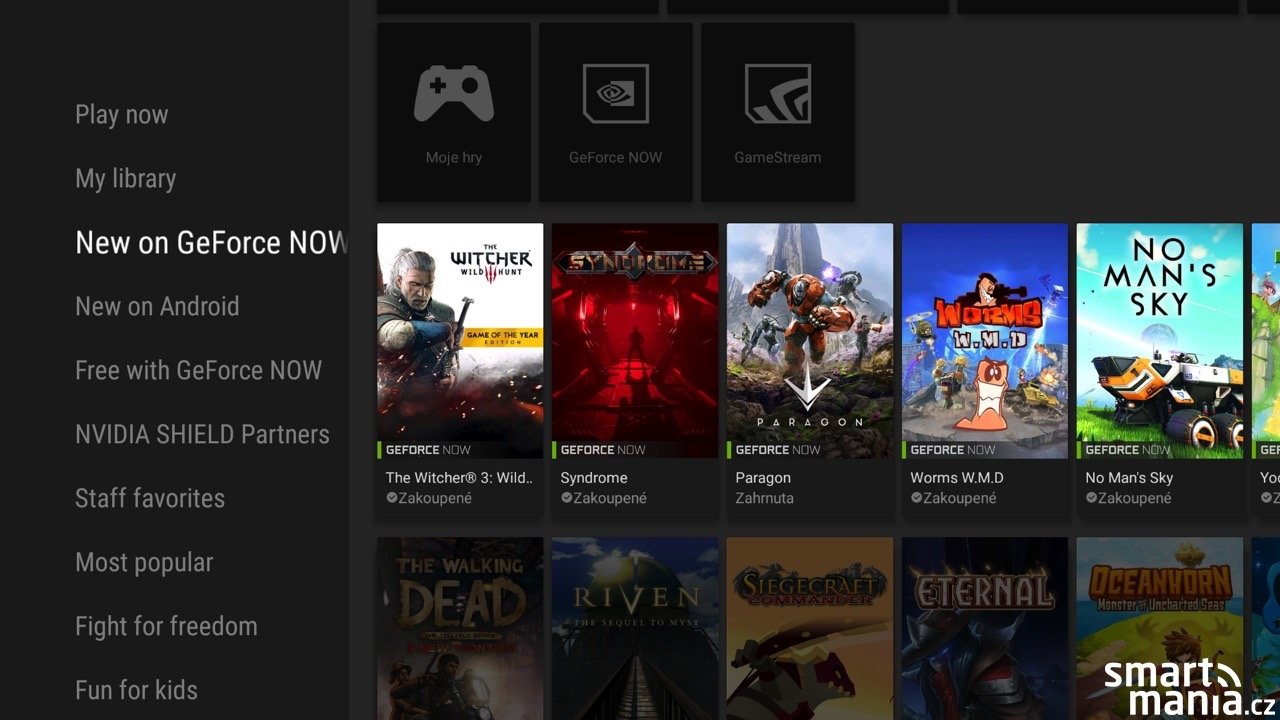Open Fun for kids category

(x=136, y=690)
